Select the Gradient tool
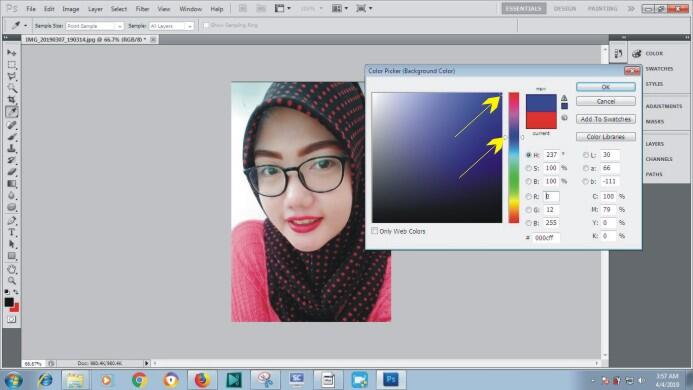This screenshot has height=390, width=693. point(11,184)
